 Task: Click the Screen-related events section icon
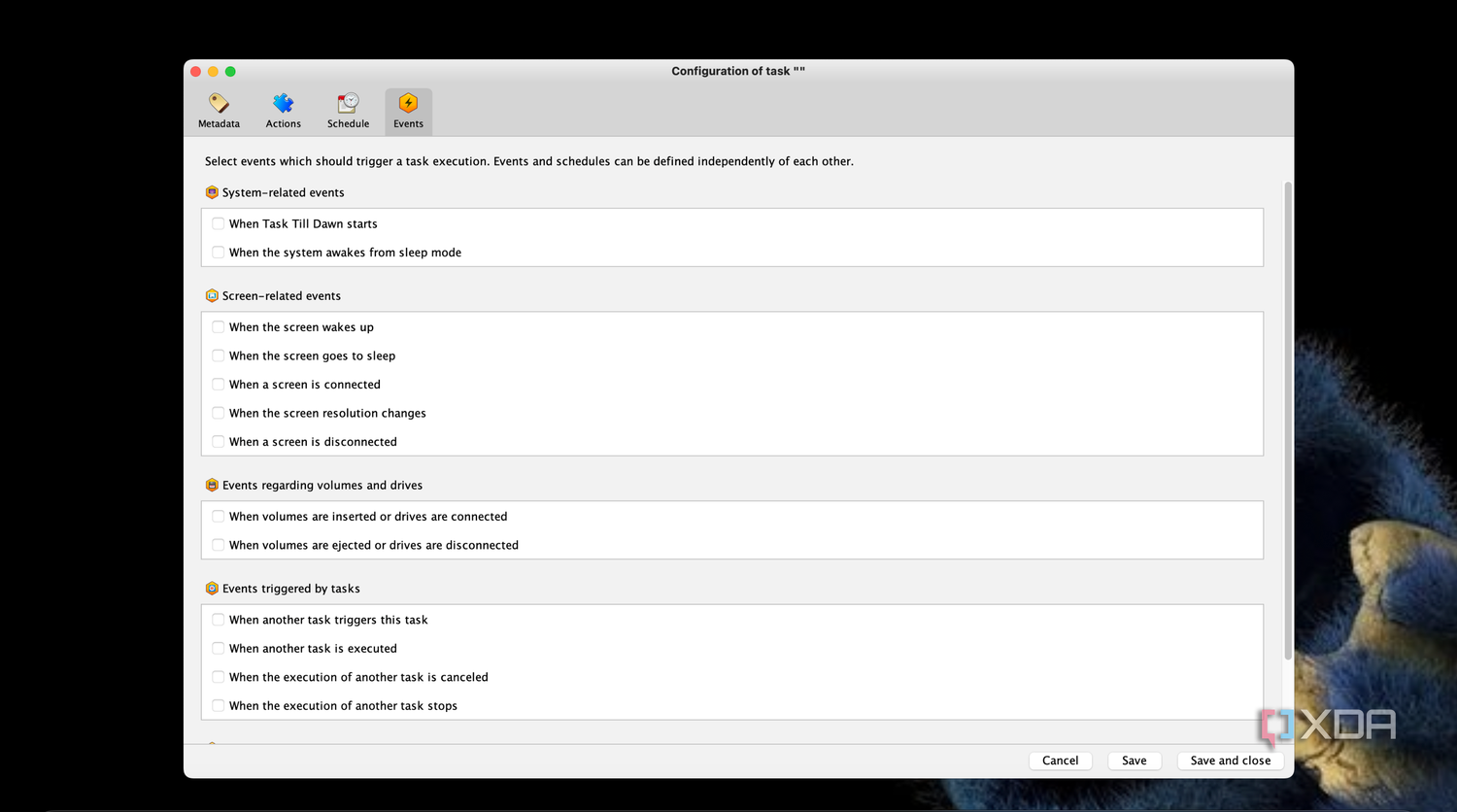(212, 295)
